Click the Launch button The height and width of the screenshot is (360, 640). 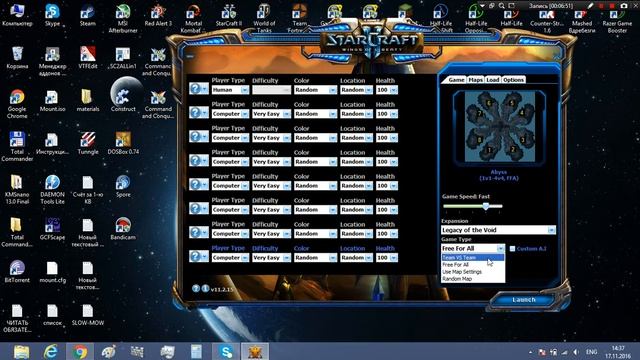[524, 300]
